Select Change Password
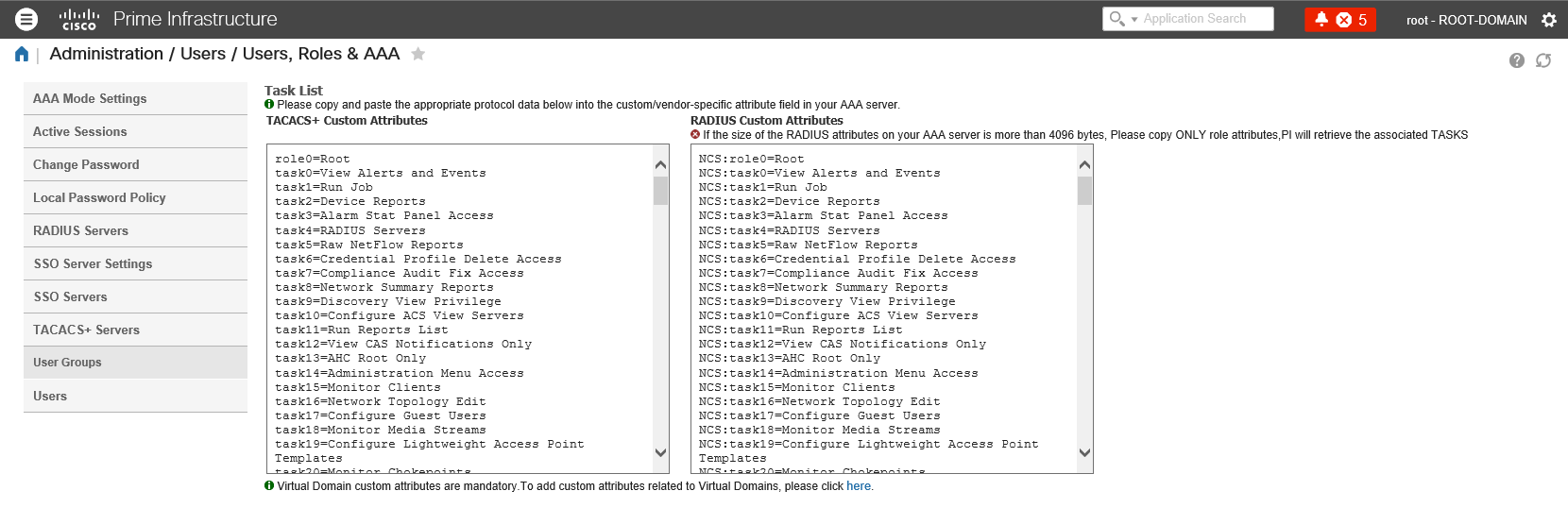 pyautogui.click(x=135, y=164)
